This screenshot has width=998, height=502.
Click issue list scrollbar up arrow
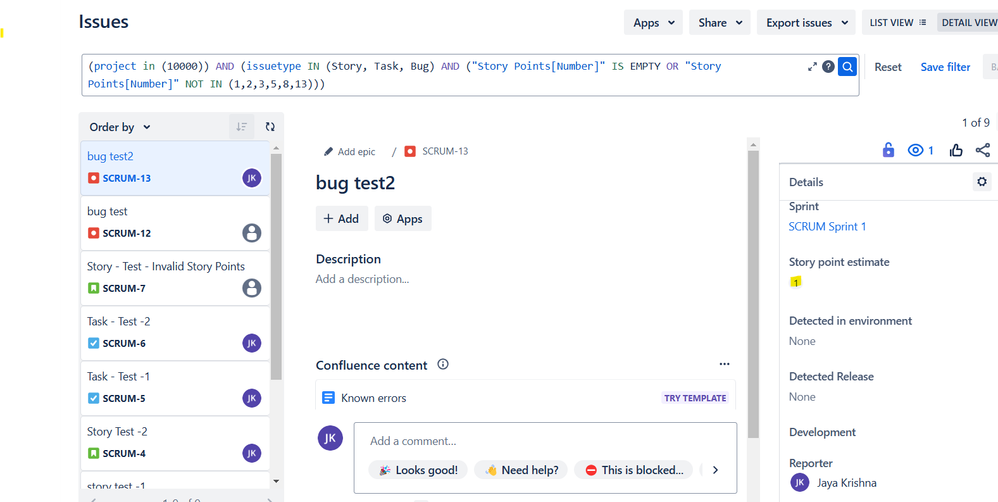tap(276, 148)
